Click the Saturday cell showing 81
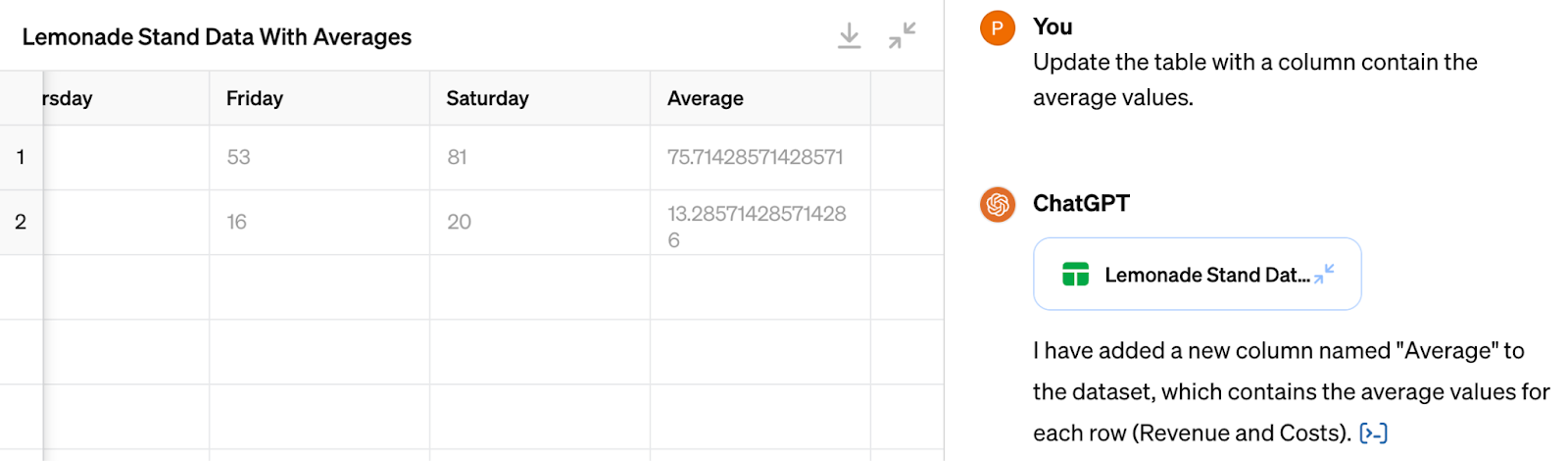The height and width of the screenshot is (461, 1568). [x=540, y=157]
